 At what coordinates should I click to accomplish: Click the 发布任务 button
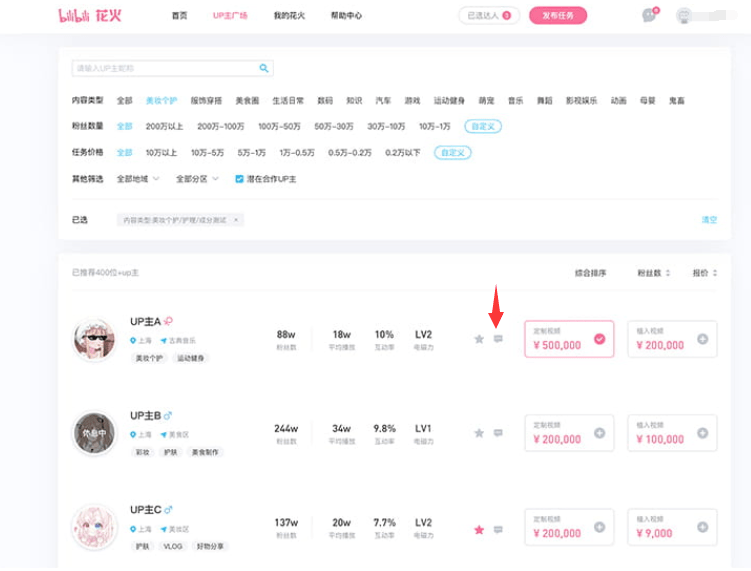point(558,16)
